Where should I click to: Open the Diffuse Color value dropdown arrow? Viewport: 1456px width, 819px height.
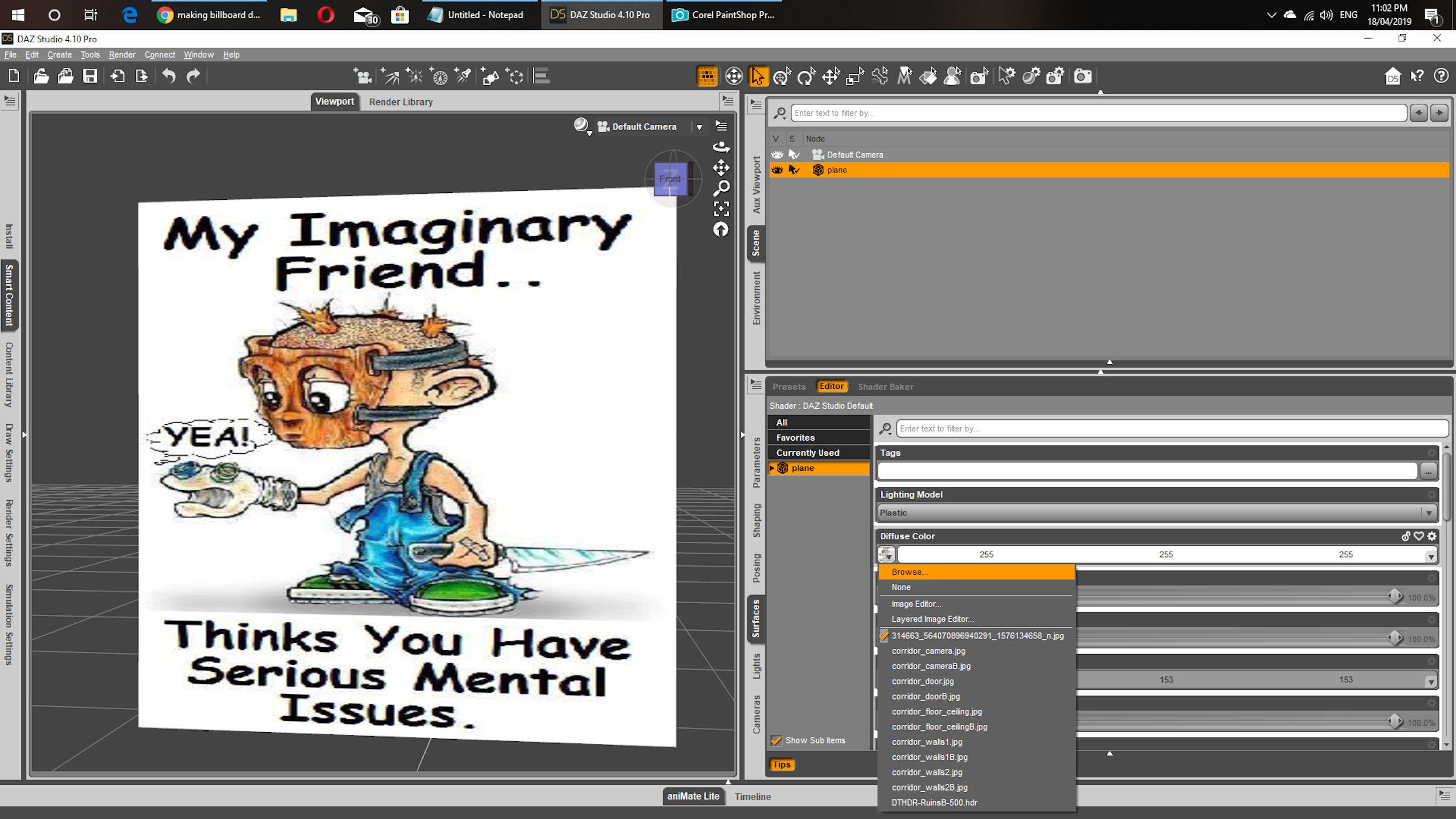click(1431, 556)
